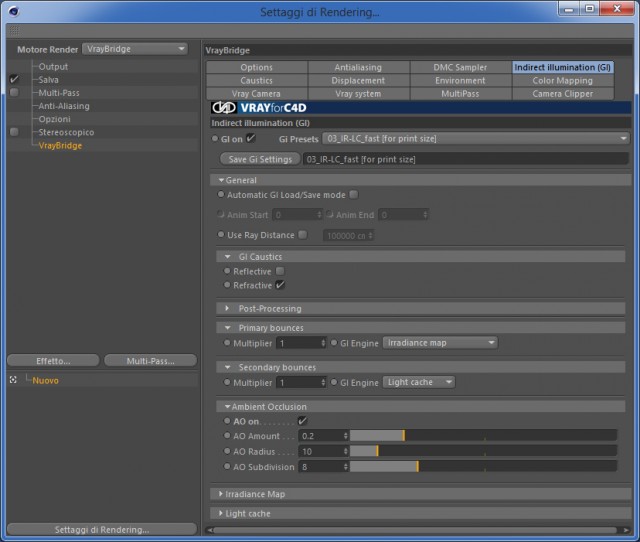Select Output in the settings list
640x542 pixels.
(x=53, y=67)
